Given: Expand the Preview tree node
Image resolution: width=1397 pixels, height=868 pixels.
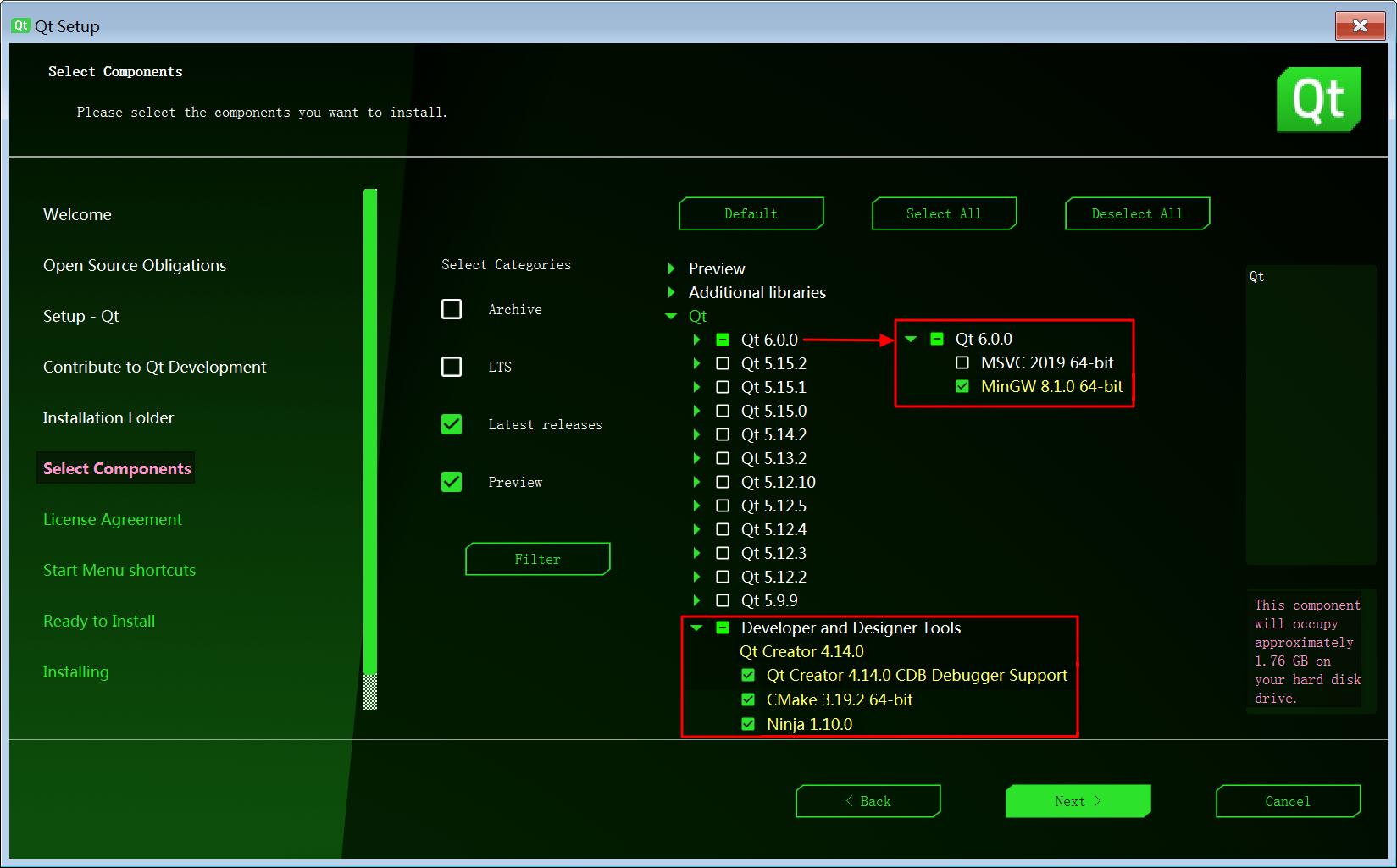Looking at the screenshot, I should point(671,268).
